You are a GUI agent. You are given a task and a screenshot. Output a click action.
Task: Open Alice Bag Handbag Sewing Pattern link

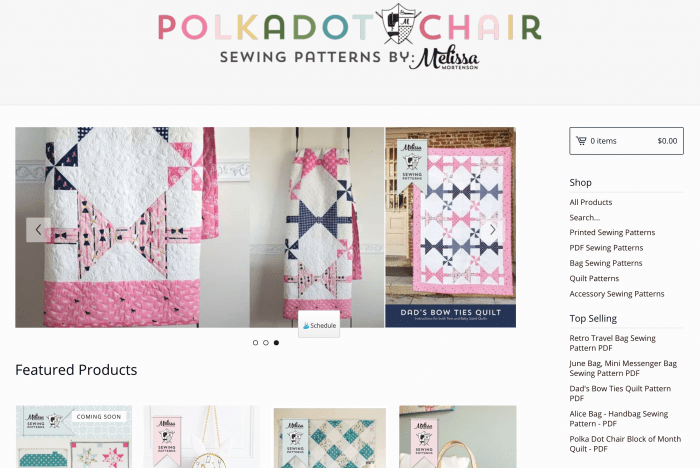coord(619,418)
